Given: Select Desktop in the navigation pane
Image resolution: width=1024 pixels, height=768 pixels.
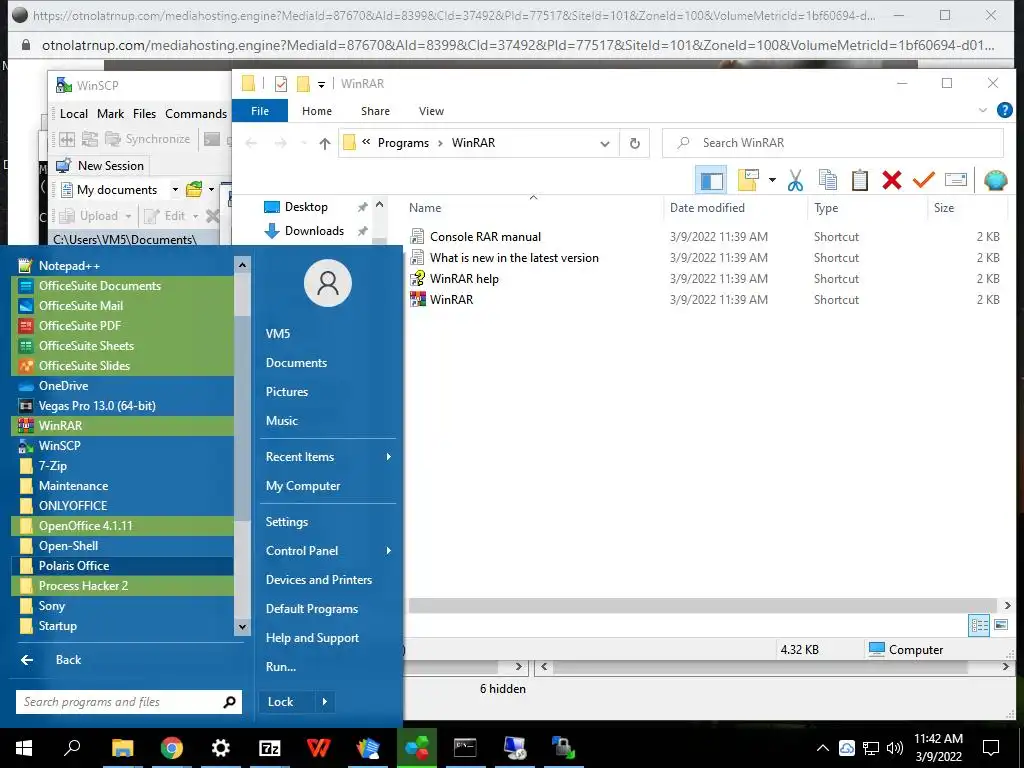Looking at the screenshot, I should (x=305, y=207).
